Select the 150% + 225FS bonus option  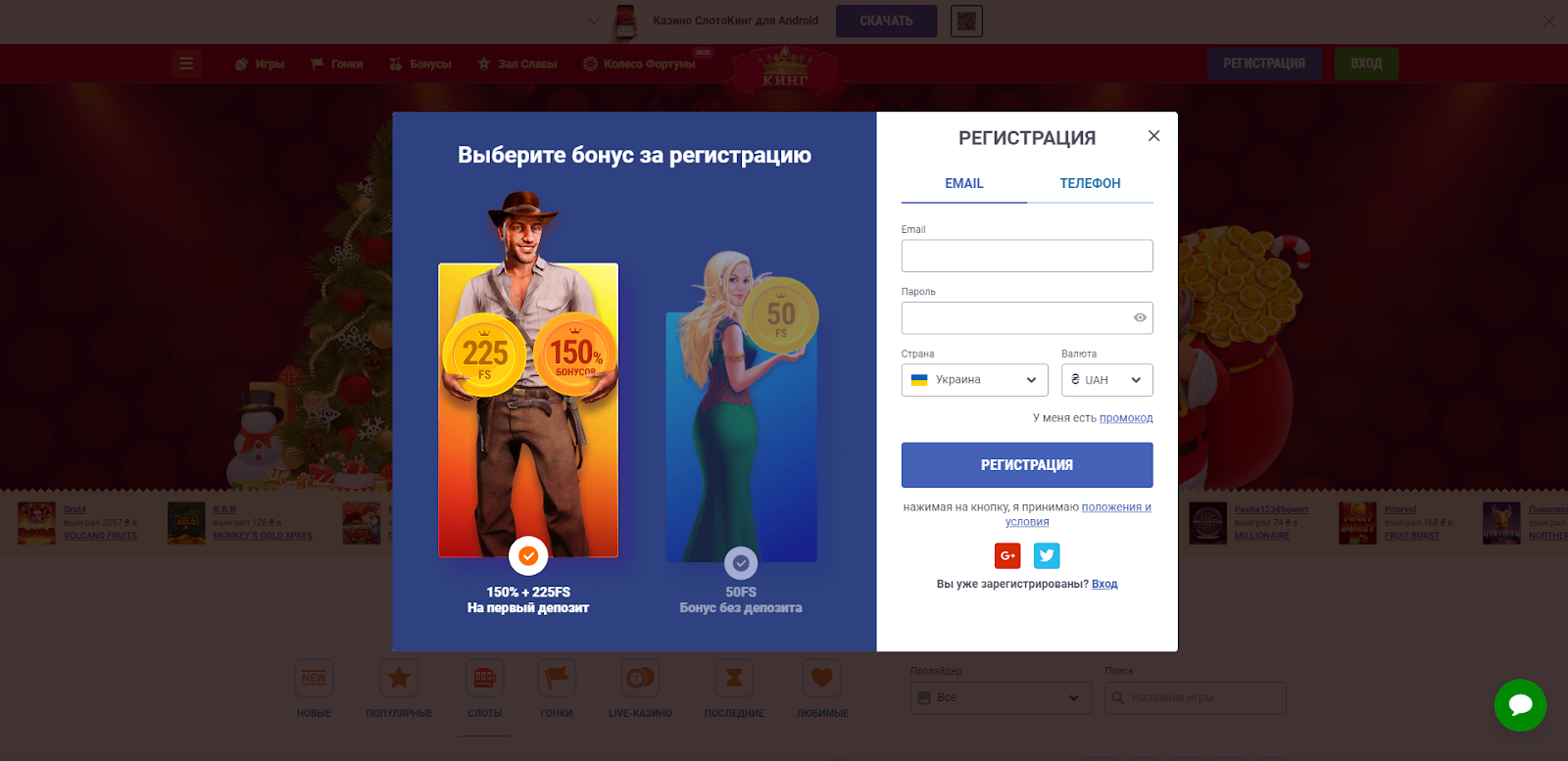click(x=528, y=556)
